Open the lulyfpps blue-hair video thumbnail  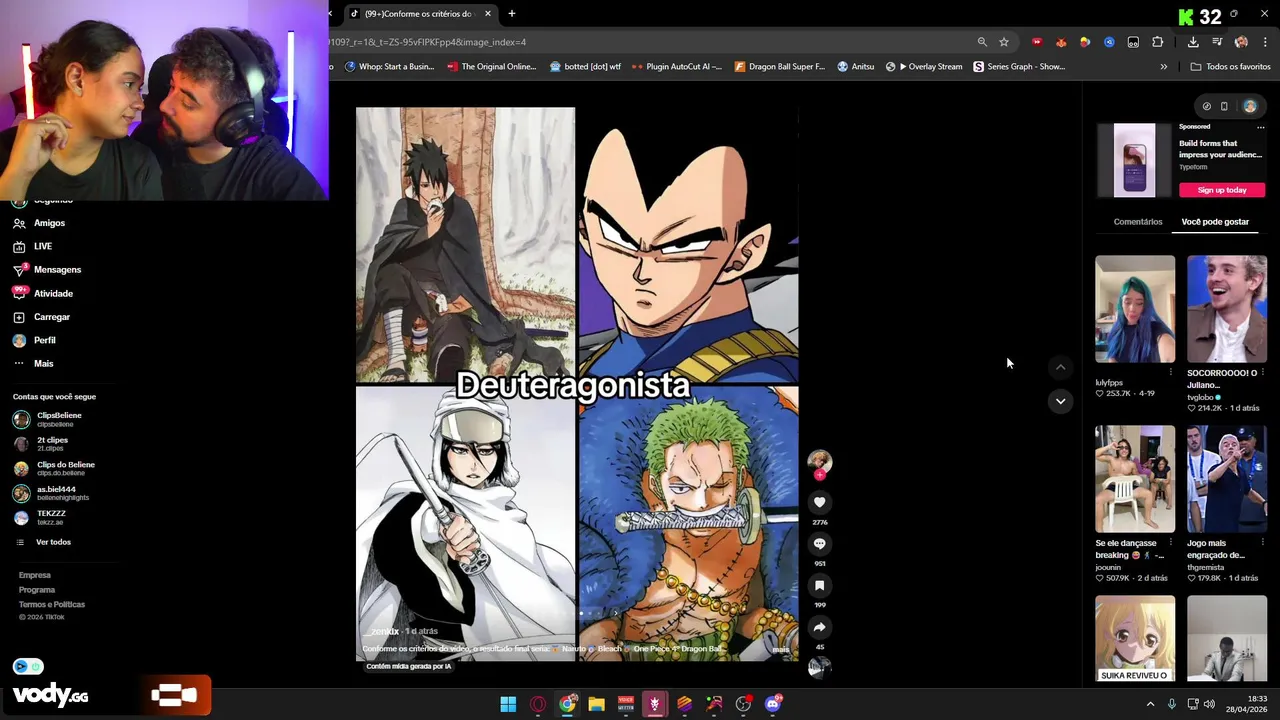pos(1135,309)
